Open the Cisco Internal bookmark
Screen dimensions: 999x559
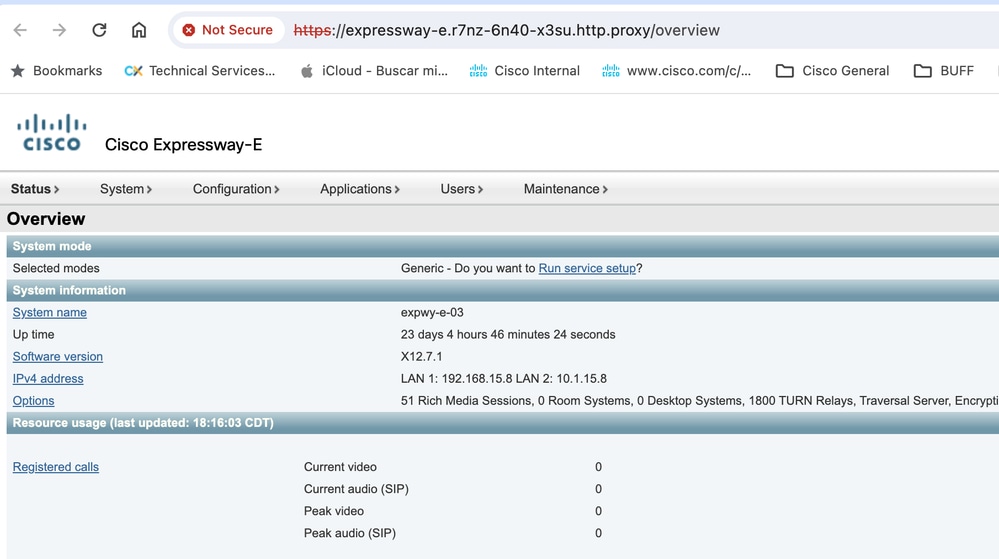(524, 71)
